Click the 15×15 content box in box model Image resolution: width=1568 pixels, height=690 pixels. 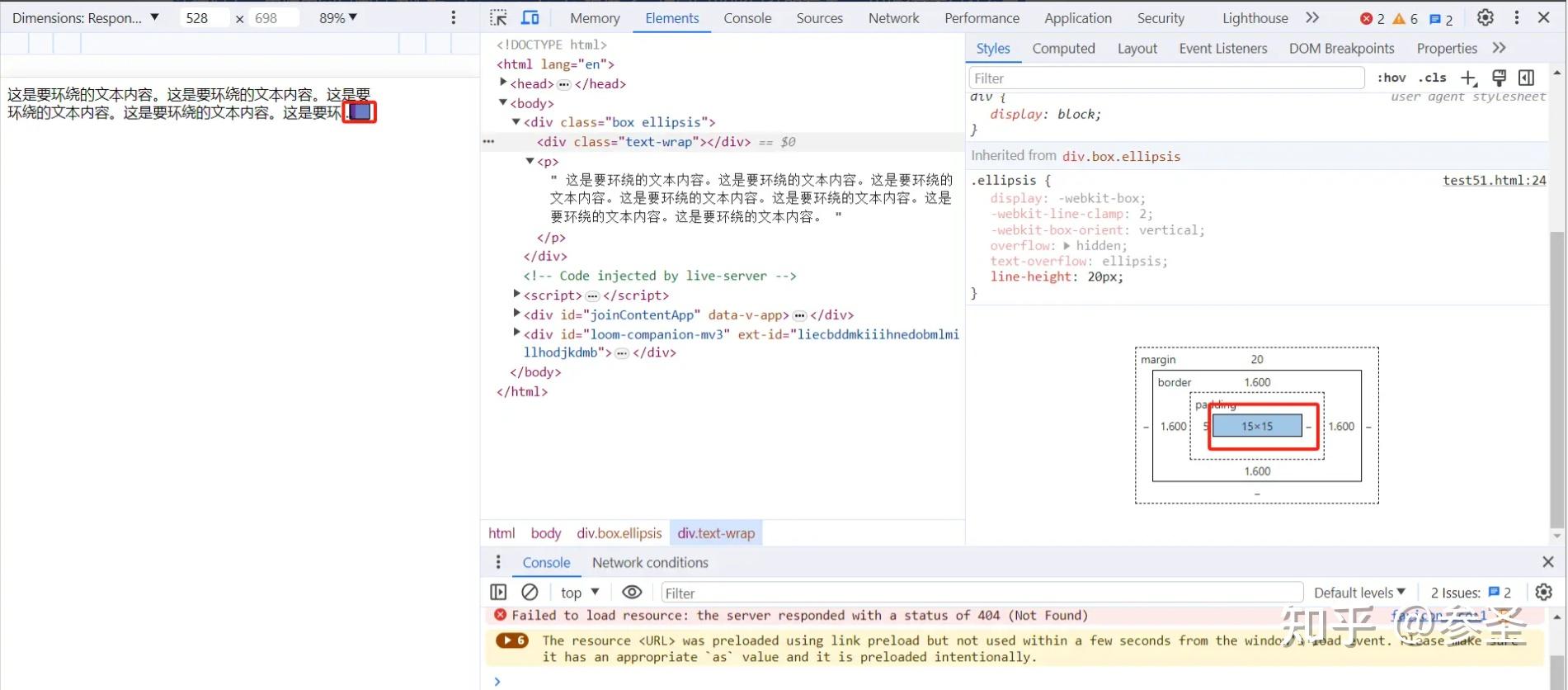[1257, 426]
